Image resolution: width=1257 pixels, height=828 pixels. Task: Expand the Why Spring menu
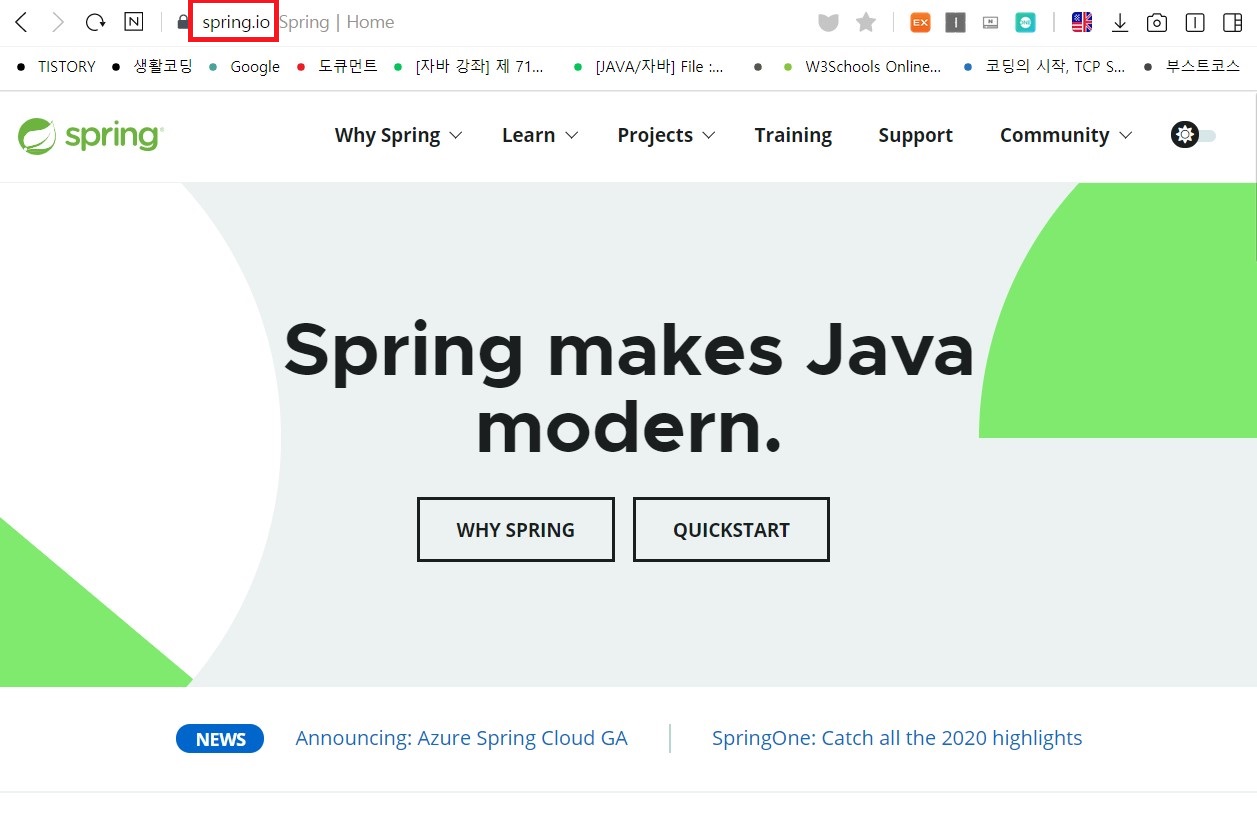point(398,135)
